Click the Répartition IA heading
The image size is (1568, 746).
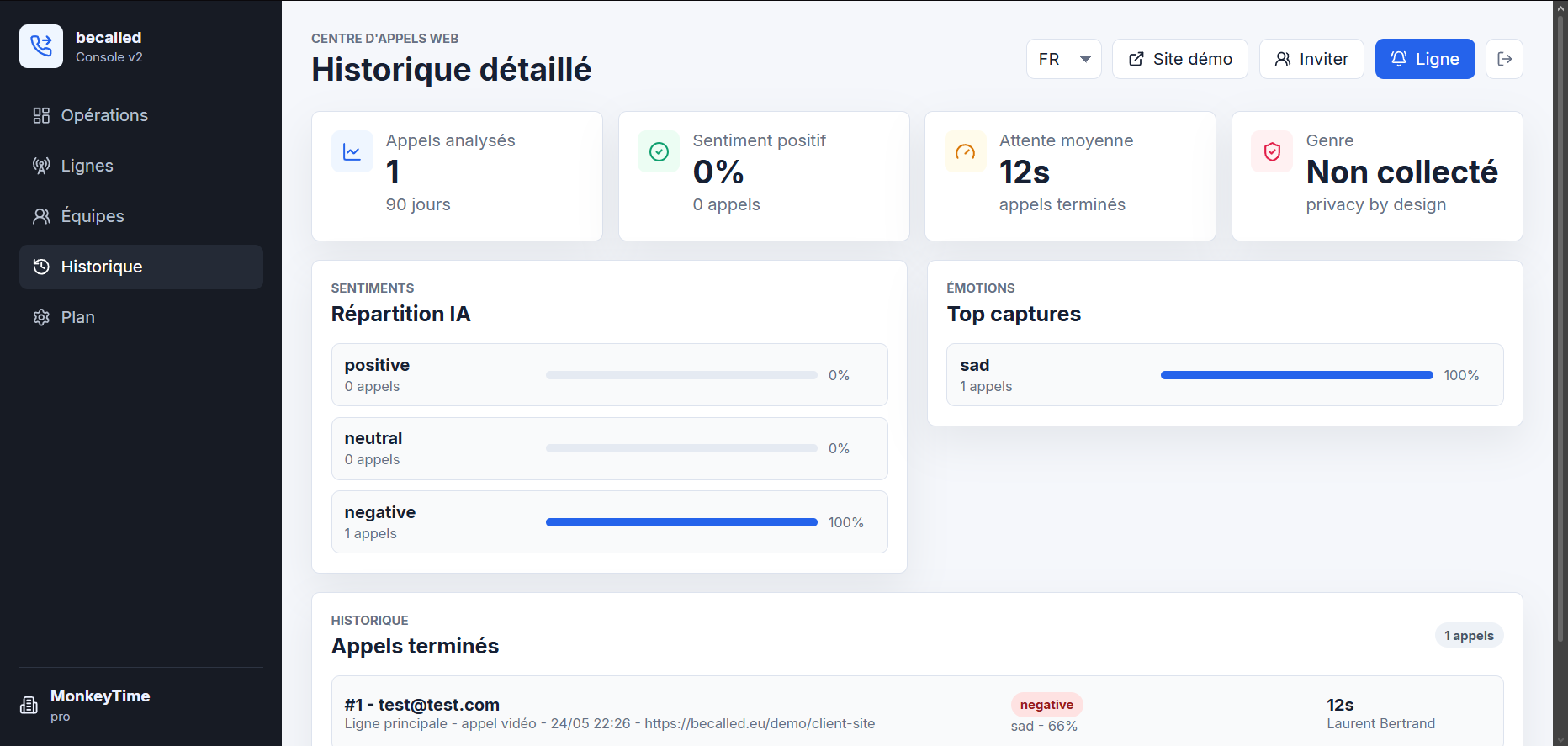pyautogui.click(x=400, y=314)
